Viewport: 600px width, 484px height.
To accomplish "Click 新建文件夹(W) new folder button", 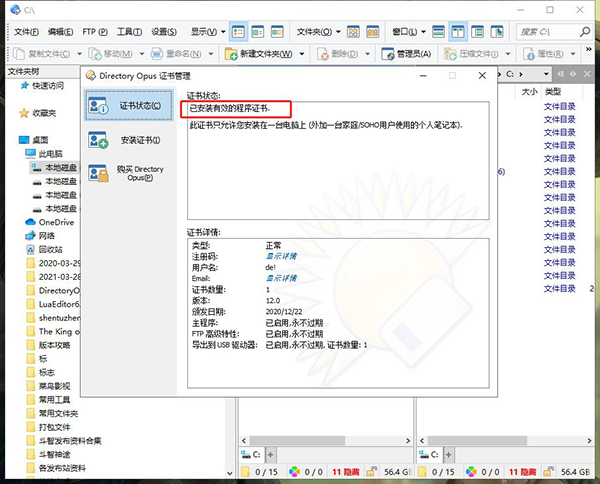I will point(259,54).
